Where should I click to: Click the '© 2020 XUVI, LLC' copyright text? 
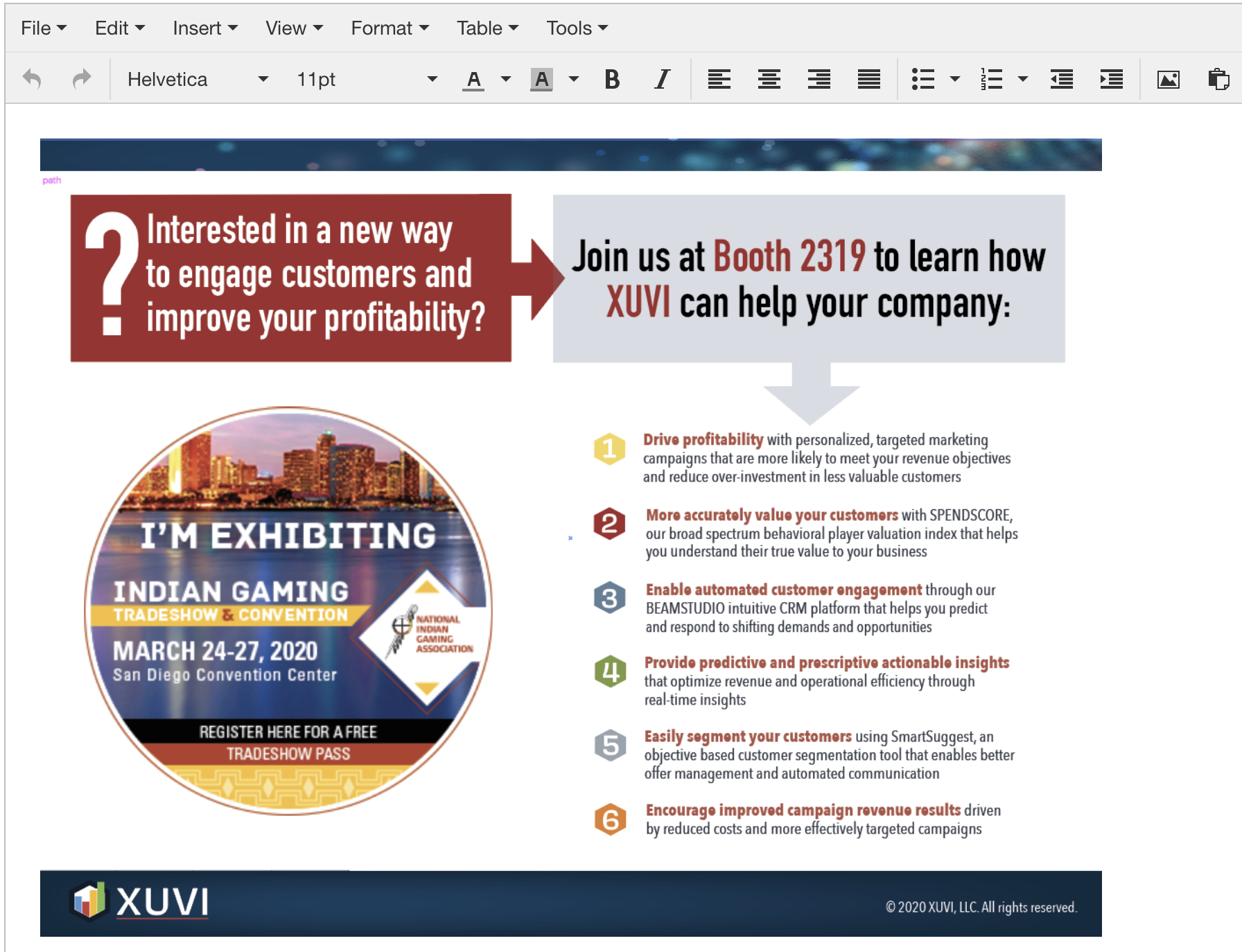[981, 908]
